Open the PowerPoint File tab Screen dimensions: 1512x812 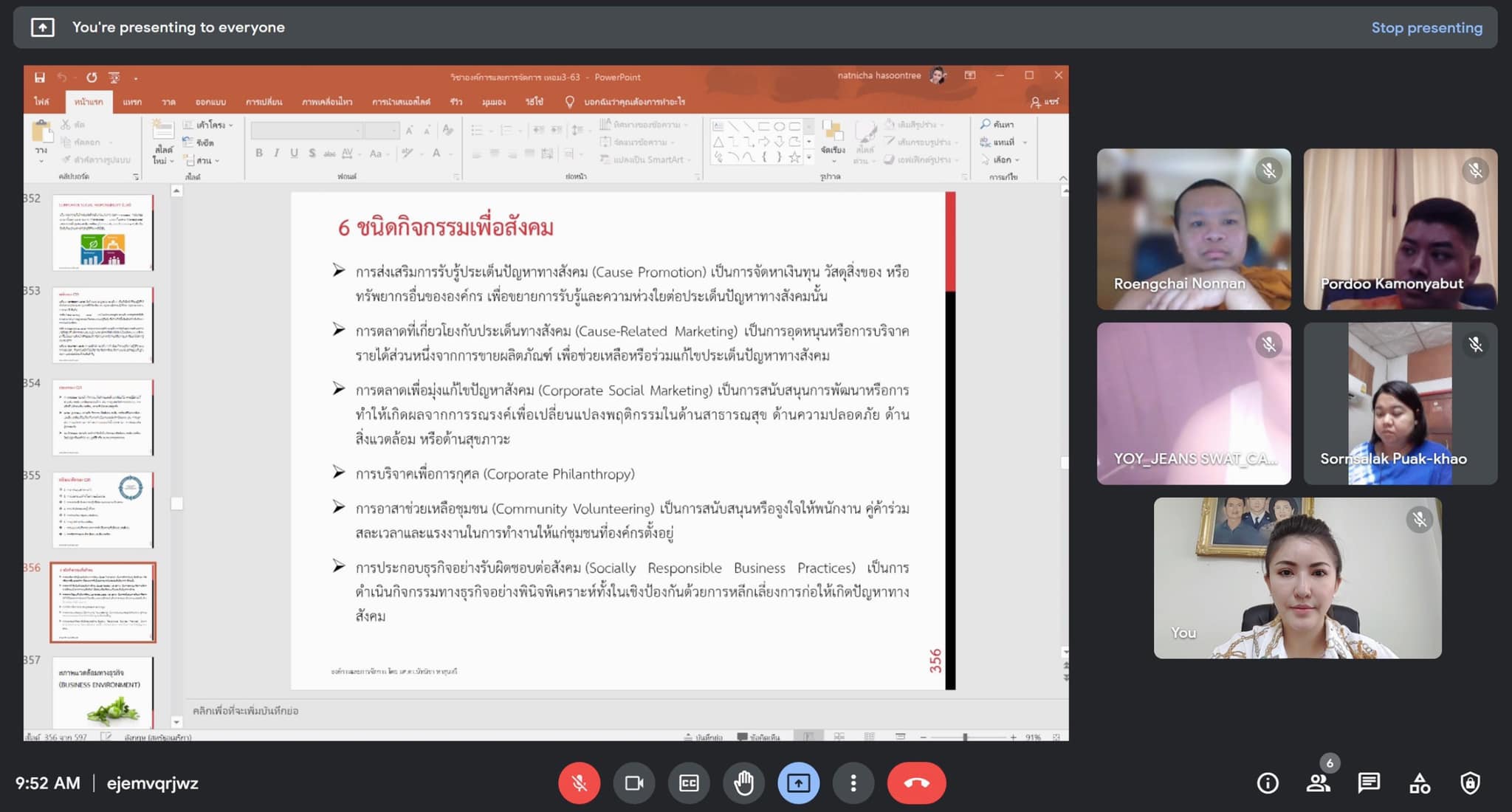click(41, 102)
